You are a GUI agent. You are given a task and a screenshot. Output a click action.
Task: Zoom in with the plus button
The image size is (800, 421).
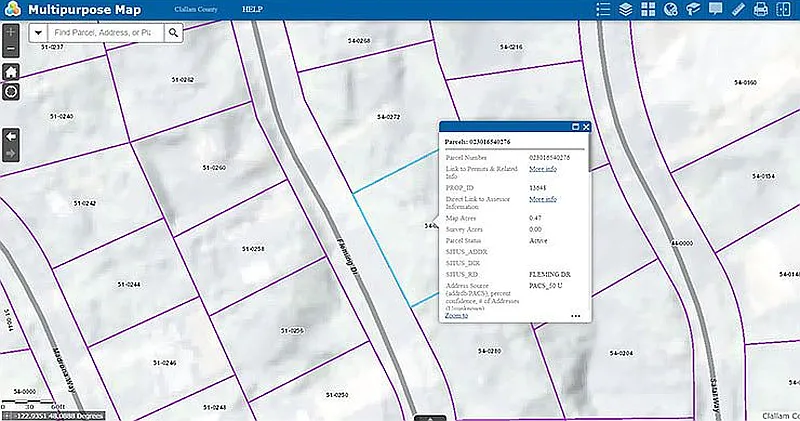[11, 32]
